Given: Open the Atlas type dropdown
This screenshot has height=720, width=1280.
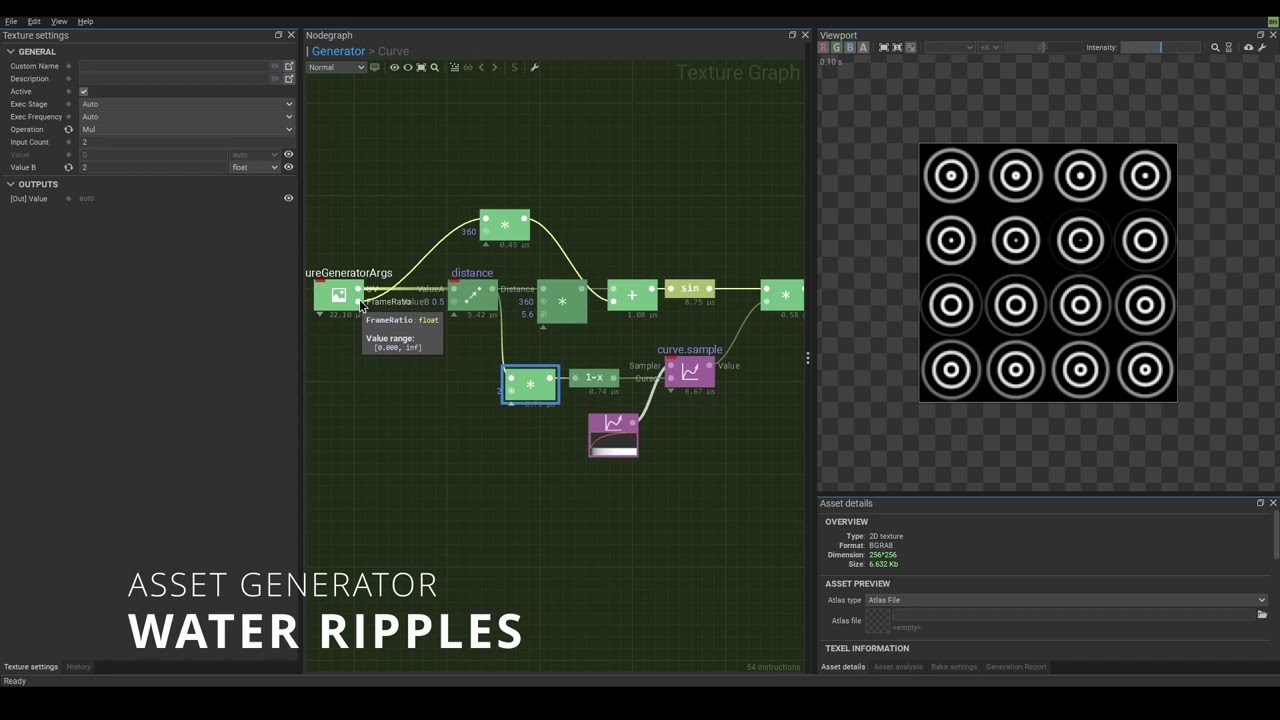Looking at the screenshot, I should coord(1066,600).
